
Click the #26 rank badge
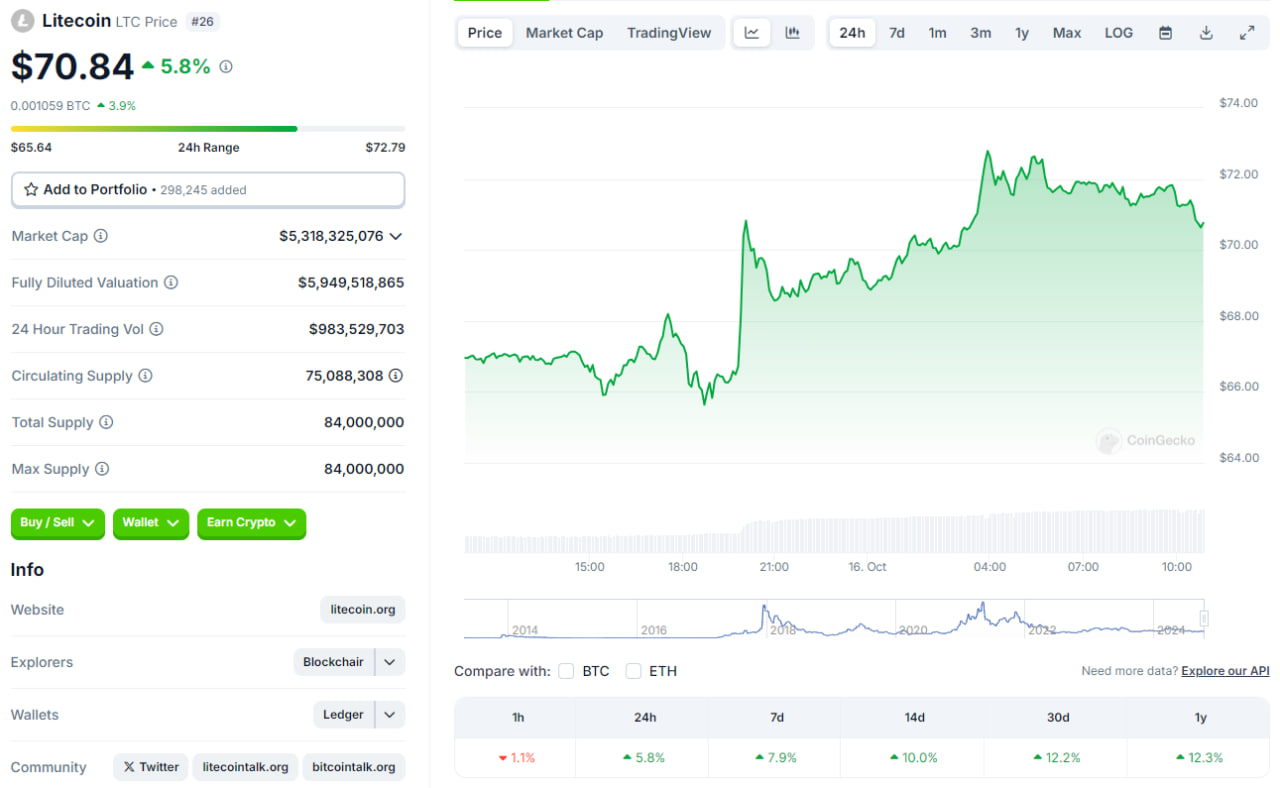203,22
